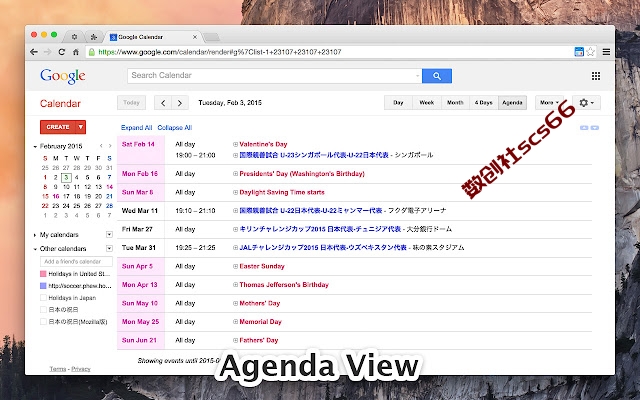640x400 pixels.
Task: Go to browser home page icon
Action: coord(76,52)
